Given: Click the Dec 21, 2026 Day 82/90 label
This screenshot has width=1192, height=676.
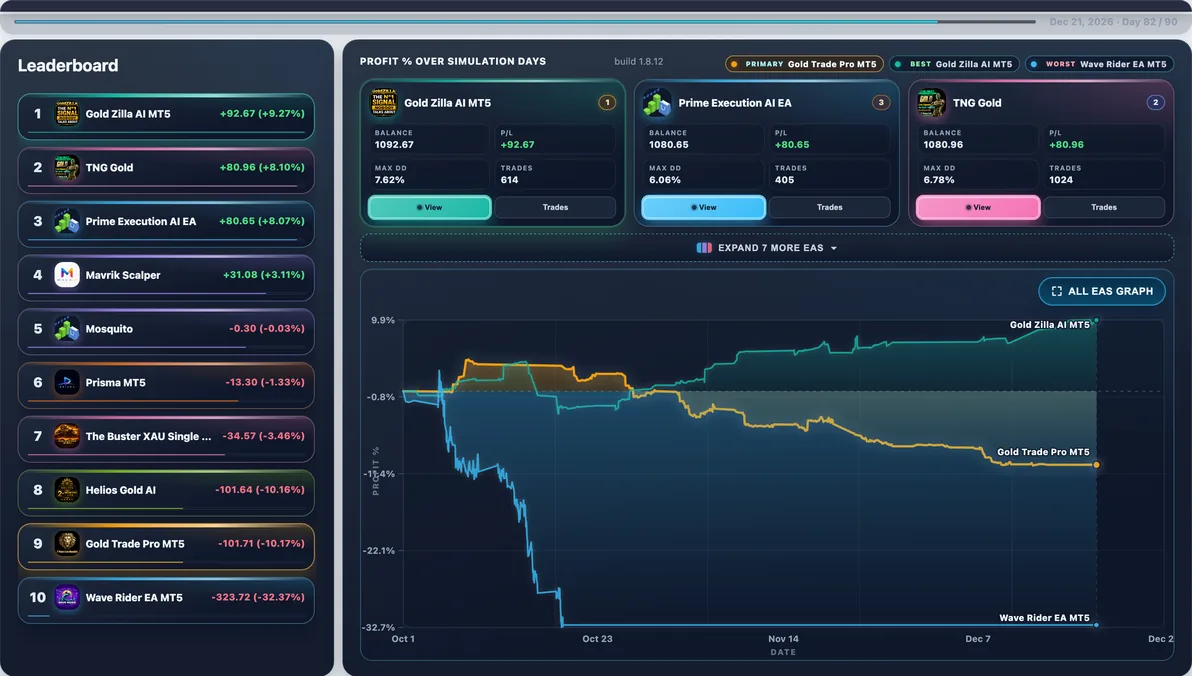Looking at the screenshot, I should click(1113, 22).
